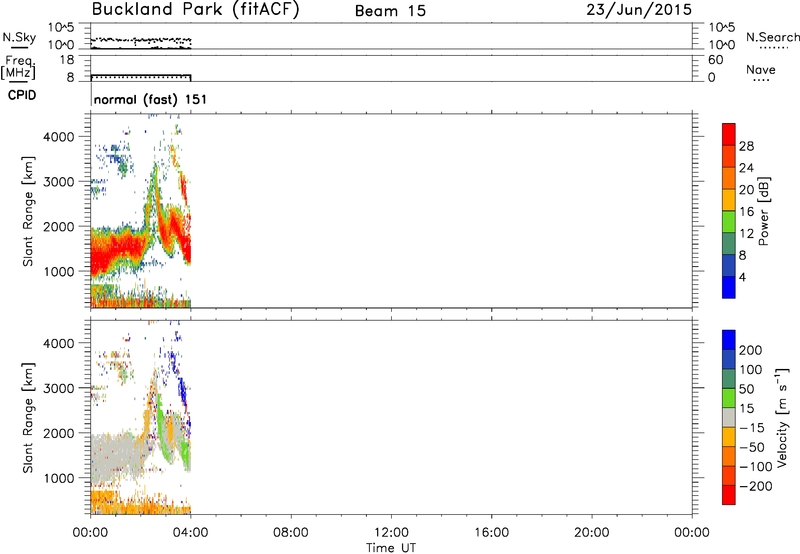Viewport: 800px width, 554px height.
Task: Select the 'normal (fast) 151' mode text
Action: (151, 99)
